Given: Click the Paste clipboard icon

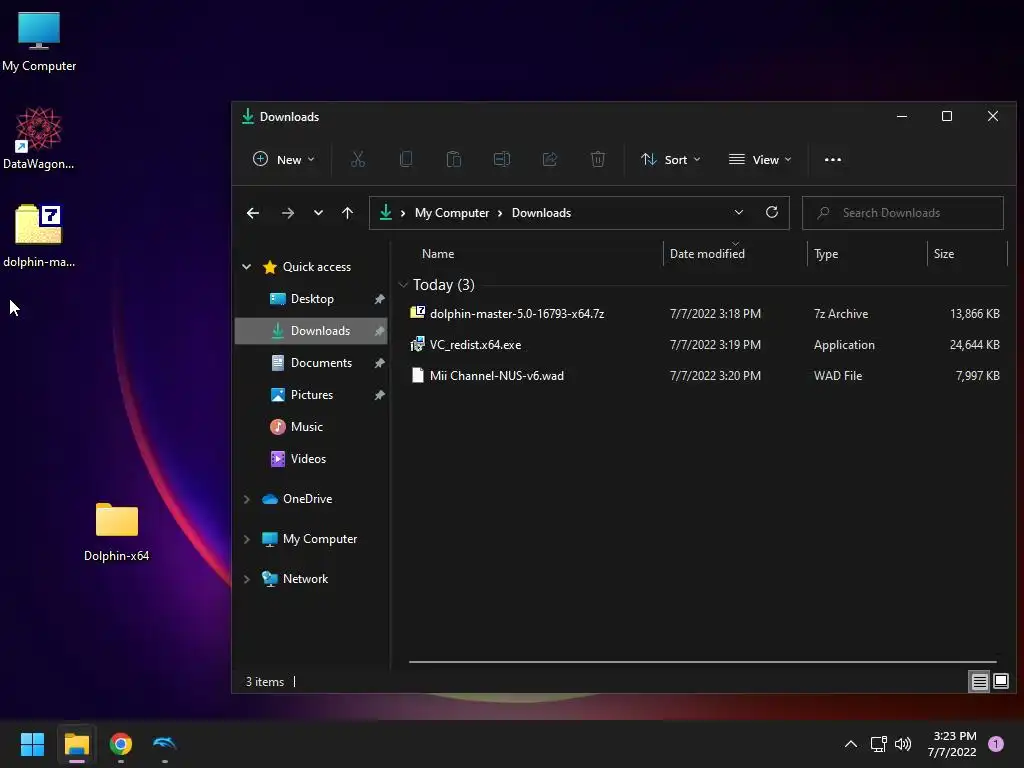Looking at the screenshot, I should click(x=454, y=159).
